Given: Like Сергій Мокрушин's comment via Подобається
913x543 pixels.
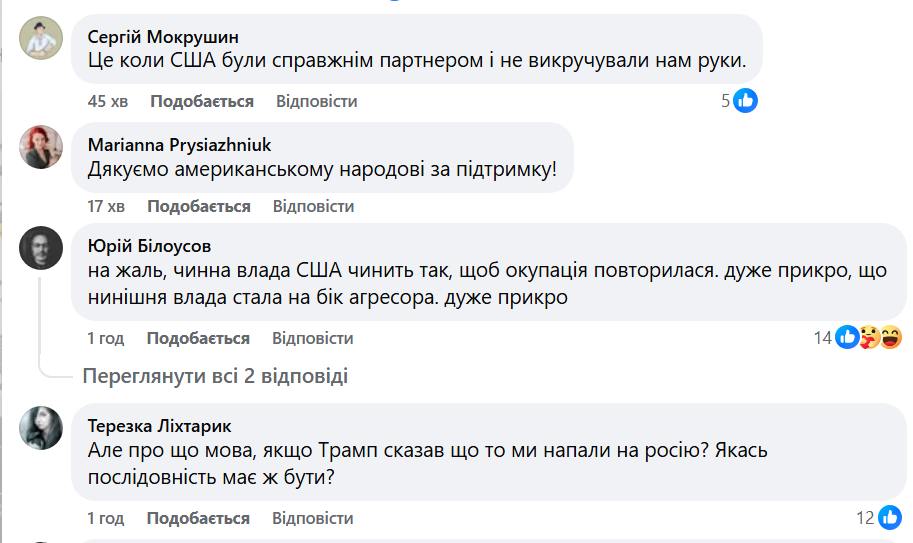Looking at the screenshot, I should pos(202,101).
